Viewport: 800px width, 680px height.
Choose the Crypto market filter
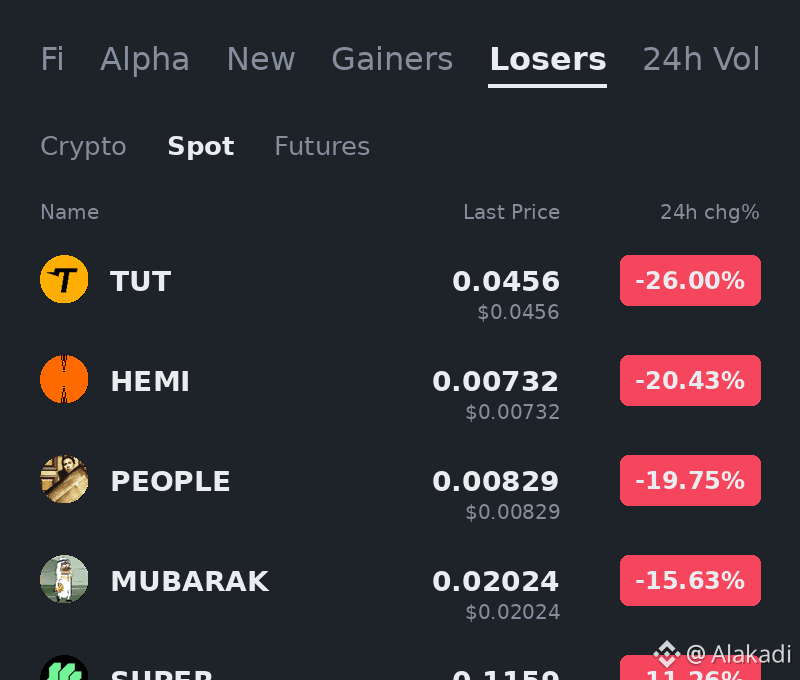click(83, 147)
